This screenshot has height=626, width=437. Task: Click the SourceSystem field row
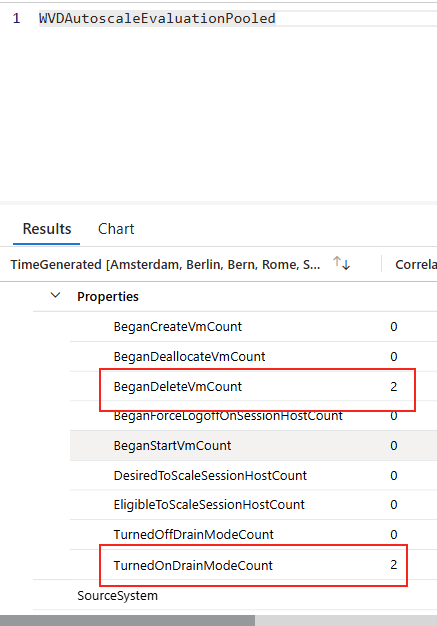coord(235,595)
